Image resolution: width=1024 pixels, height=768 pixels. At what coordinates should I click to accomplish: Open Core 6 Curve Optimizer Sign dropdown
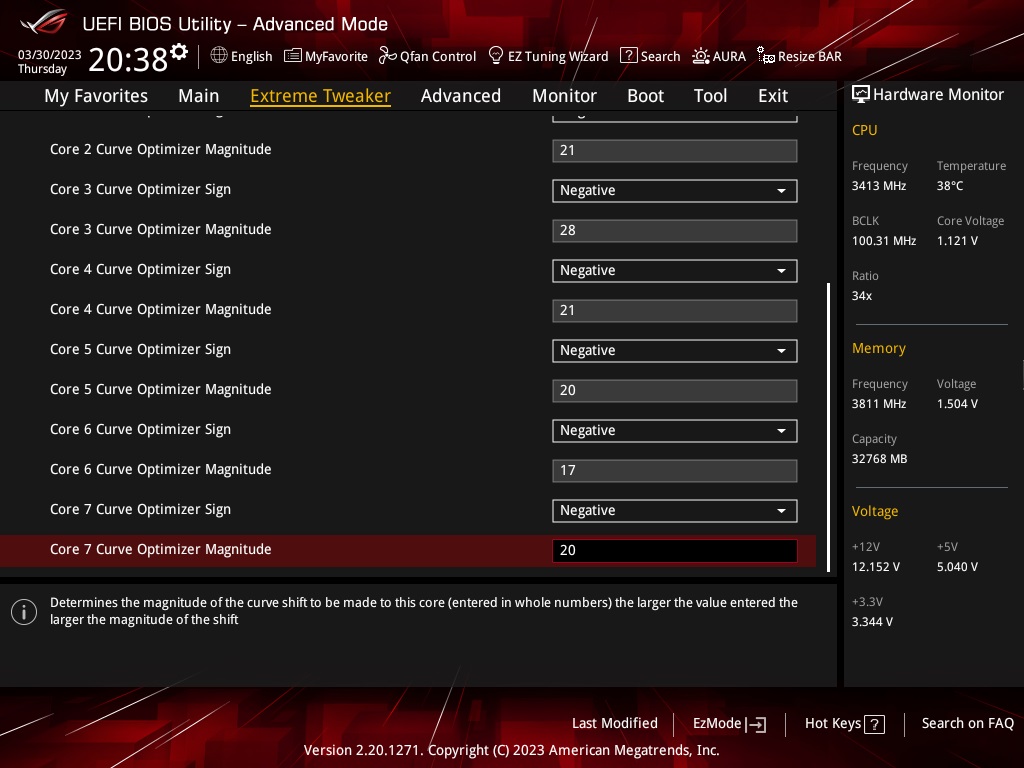click(x=675, y=430)
